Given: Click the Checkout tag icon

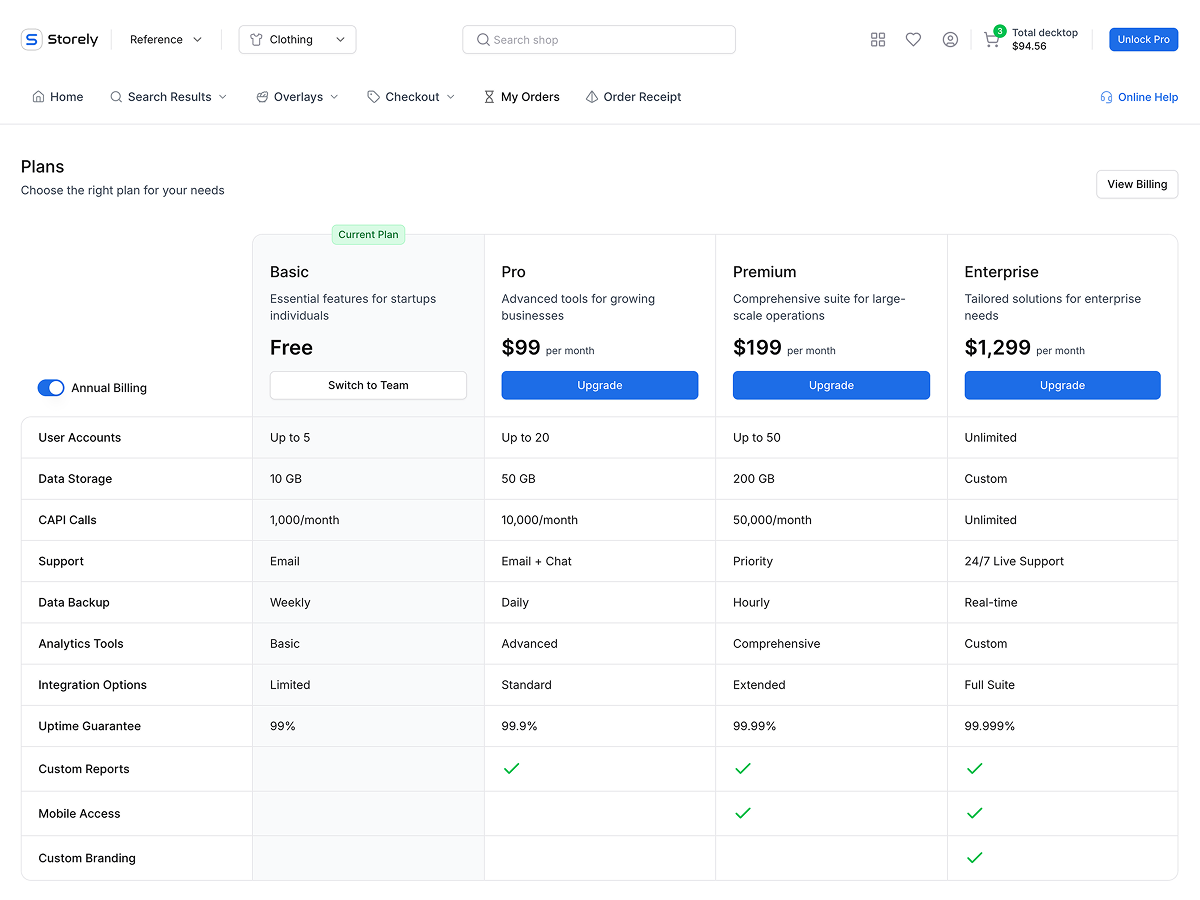Looking at the screenshot, I should [371, 96].
